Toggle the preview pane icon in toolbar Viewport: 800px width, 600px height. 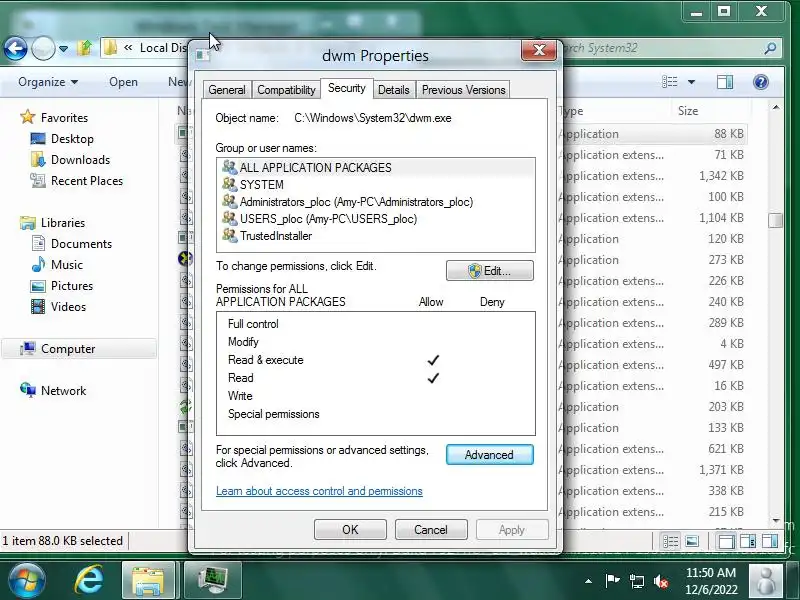[724, 82]
